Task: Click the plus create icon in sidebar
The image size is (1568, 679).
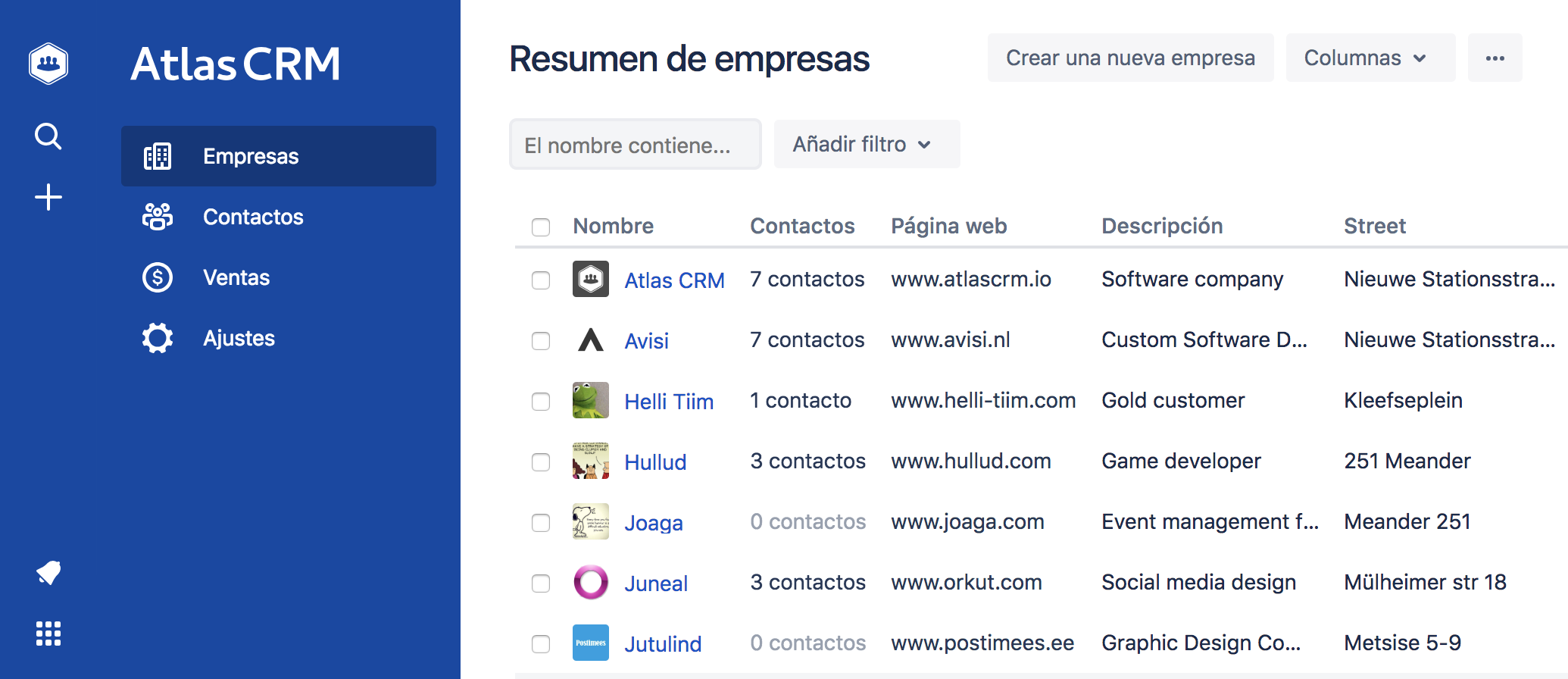Action: pos(48,197)
